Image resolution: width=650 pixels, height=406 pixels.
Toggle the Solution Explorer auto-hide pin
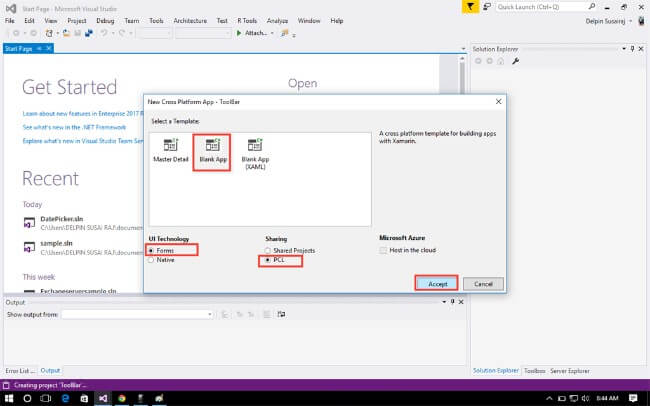[632, 49]
